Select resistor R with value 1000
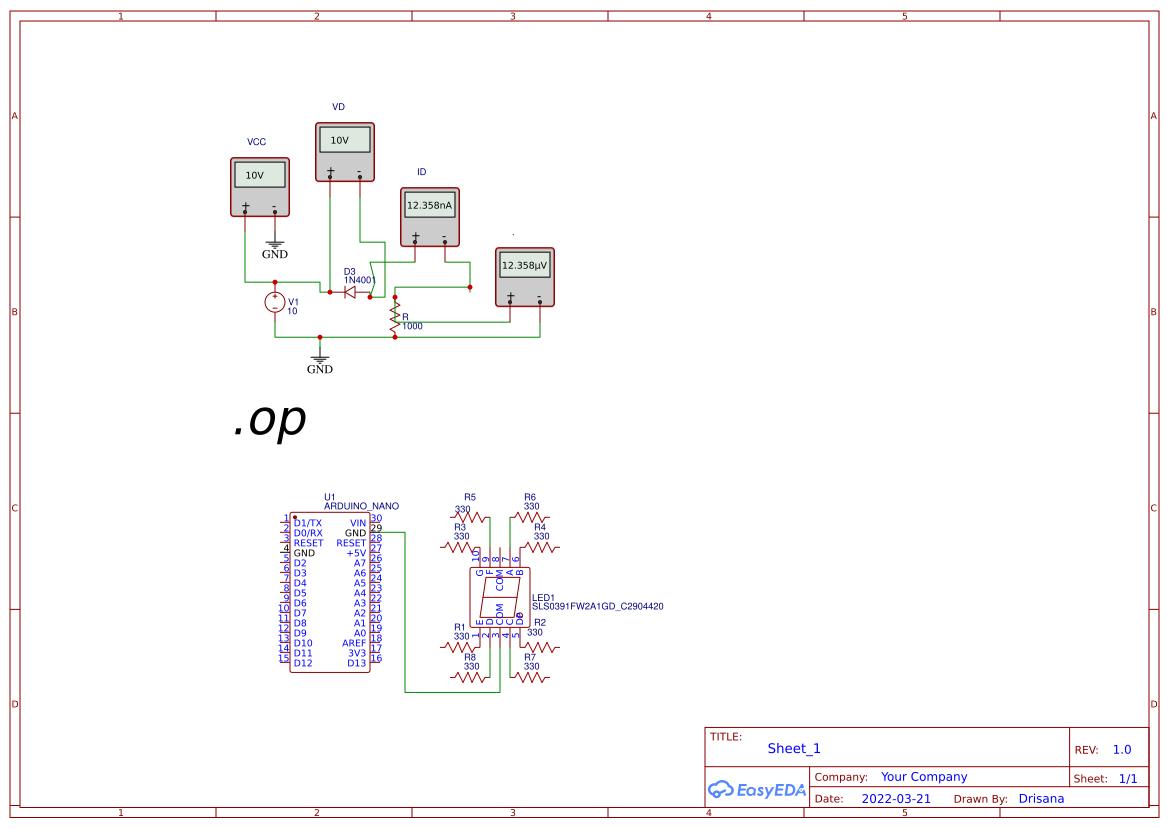 (x=395, y=317)
